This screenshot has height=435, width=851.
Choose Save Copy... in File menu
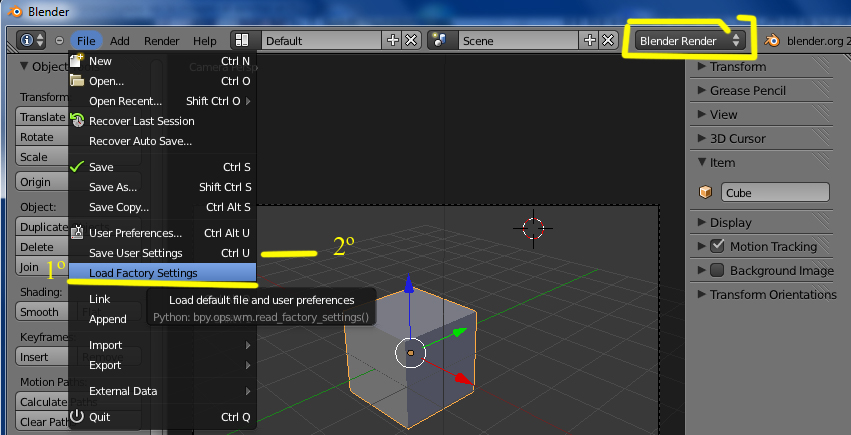pos(162,207)
